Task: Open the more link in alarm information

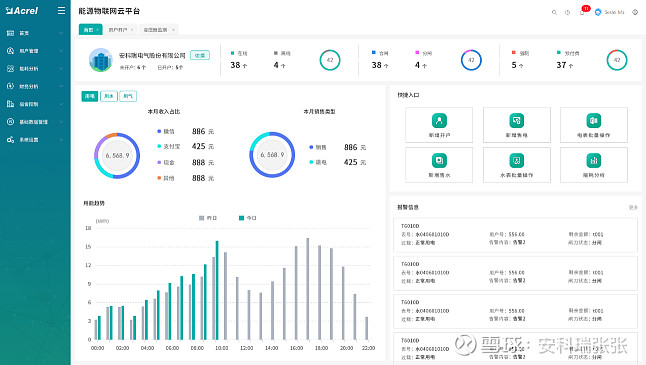Action: [x=633, y=207]
